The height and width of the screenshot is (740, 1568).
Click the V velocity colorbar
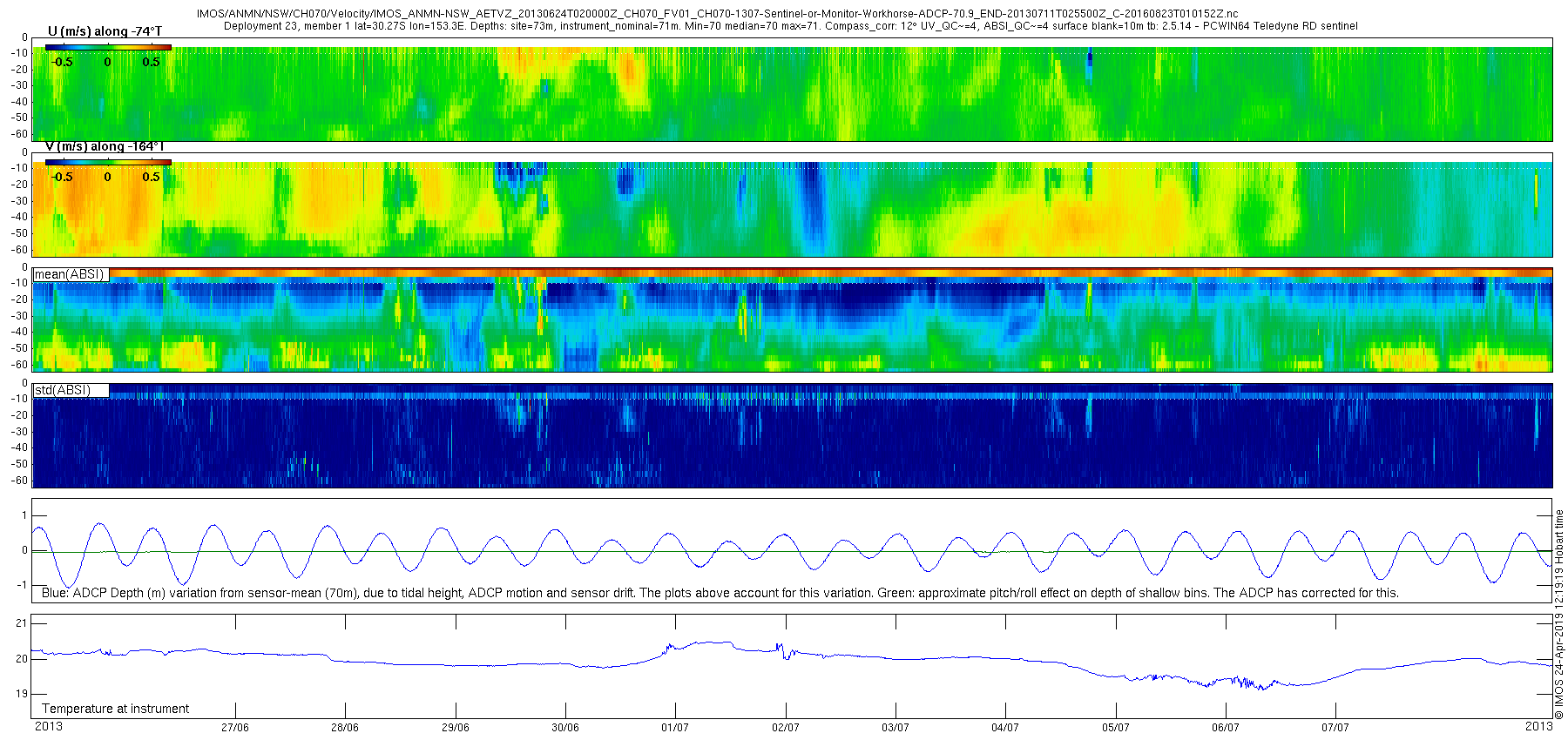[x=108, y=162]
